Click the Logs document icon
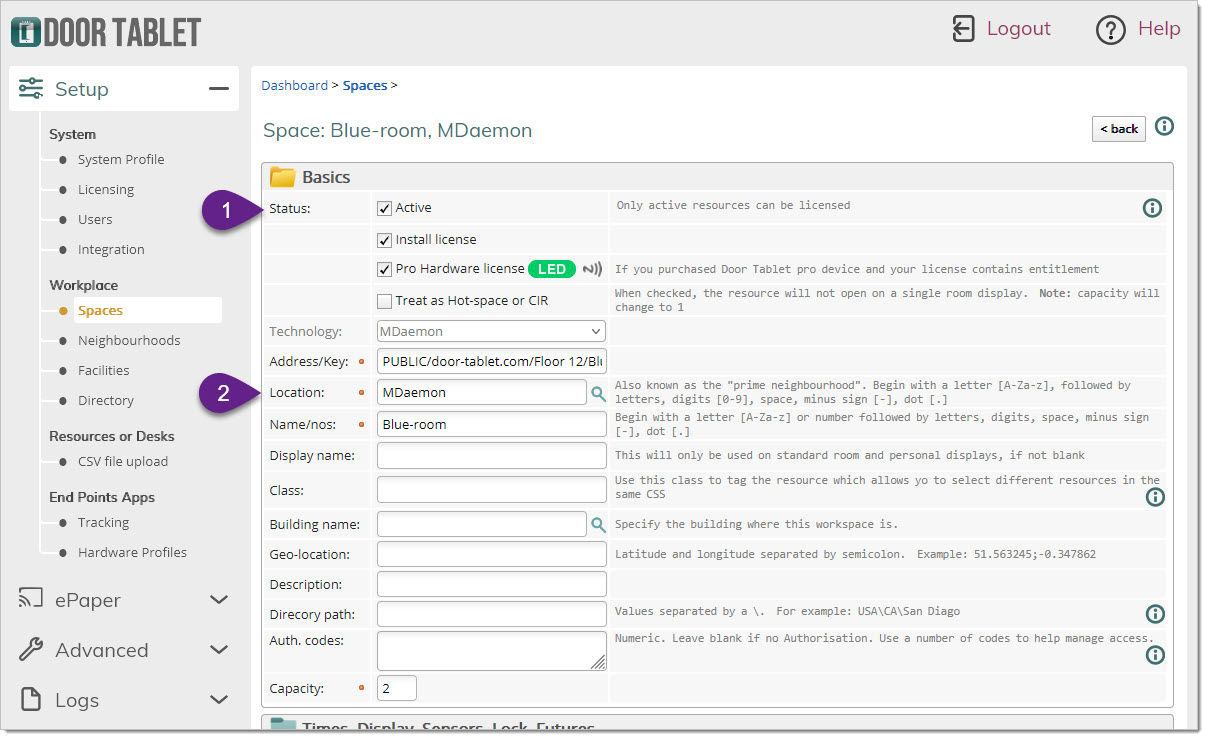The height and width of the screenshot is (738, 1206). (x=31, y=699)
